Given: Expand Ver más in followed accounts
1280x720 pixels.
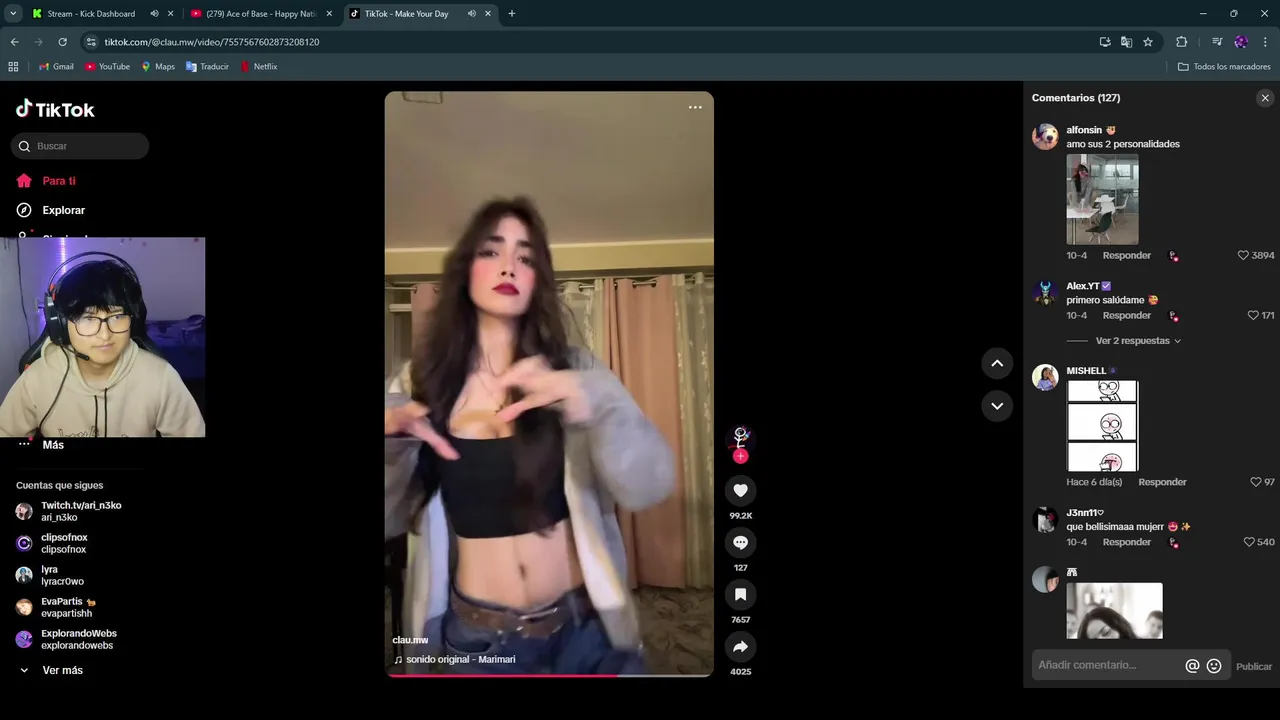Looking at the screenshot, I should [51, 670].
